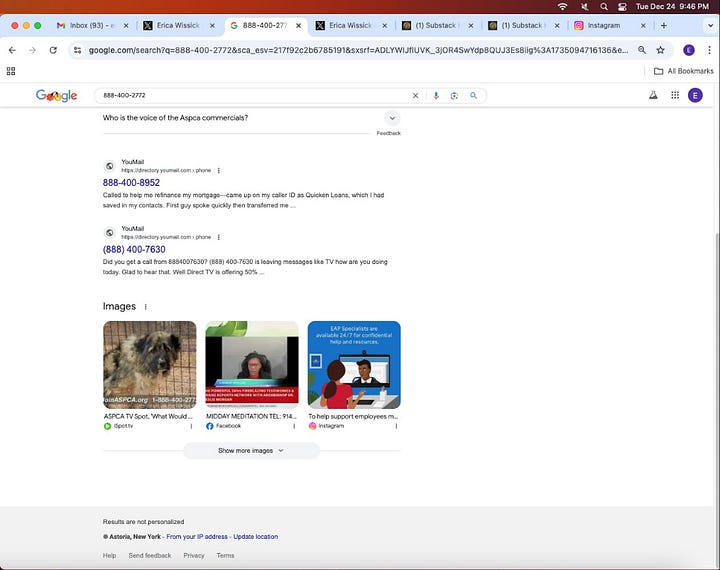The height and width of the screenshot is (570, 720).
Task: Open the (888) 400-7630 YouMail result
Action: (134, 249)
